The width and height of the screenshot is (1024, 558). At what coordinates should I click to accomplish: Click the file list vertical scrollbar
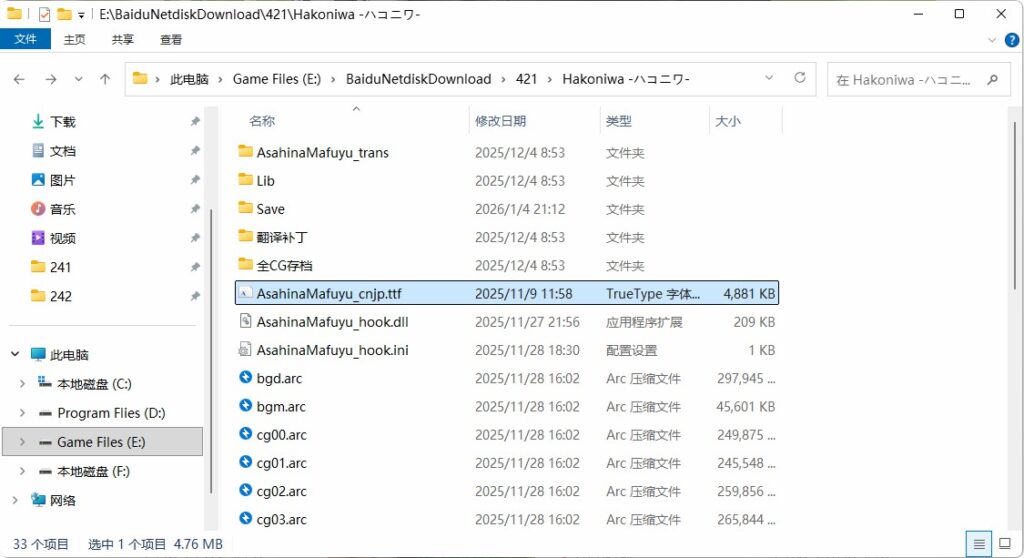click(x=1014, y=206)
